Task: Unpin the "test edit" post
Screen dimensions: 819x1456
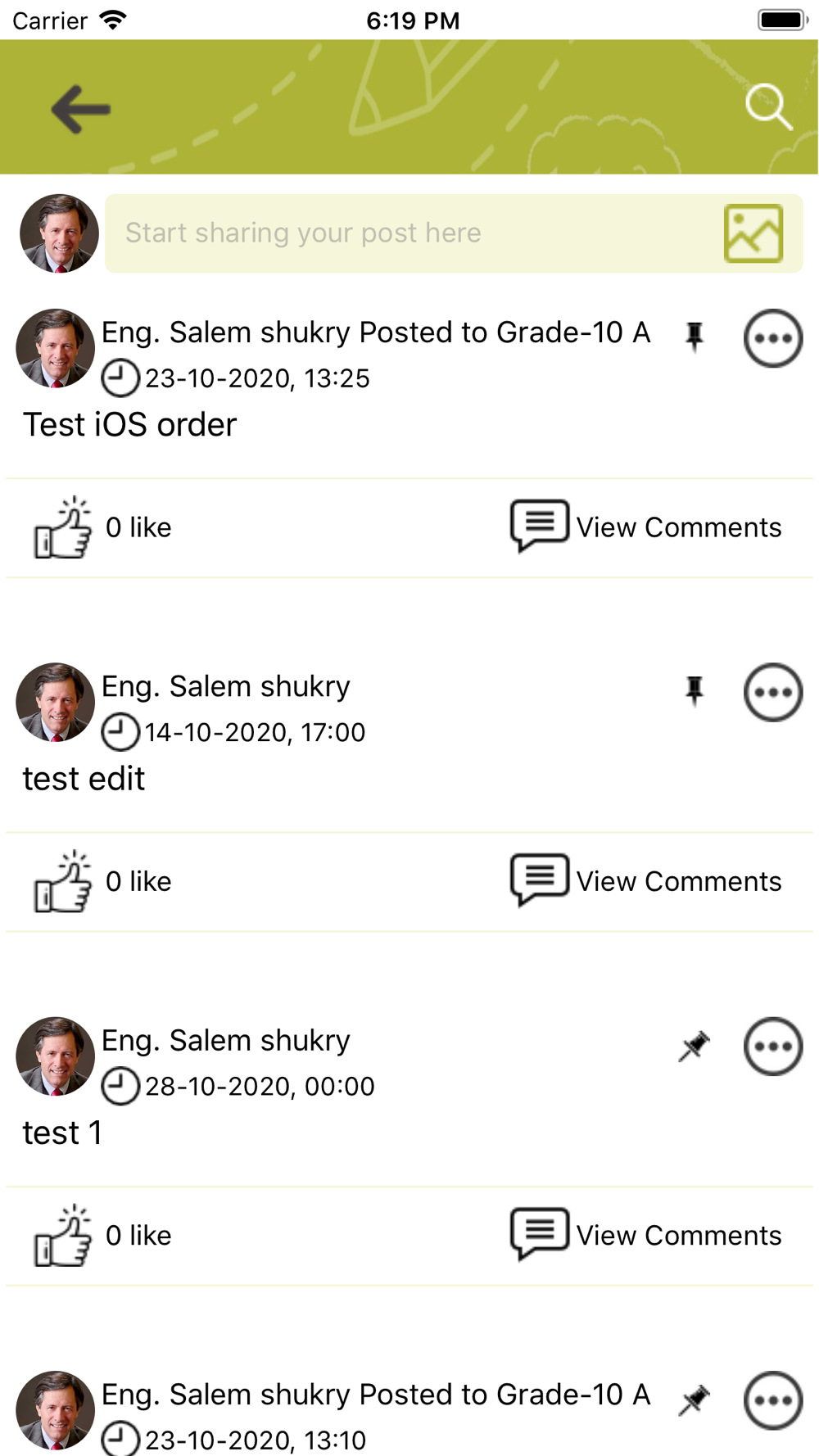Action: pos(695,690)
